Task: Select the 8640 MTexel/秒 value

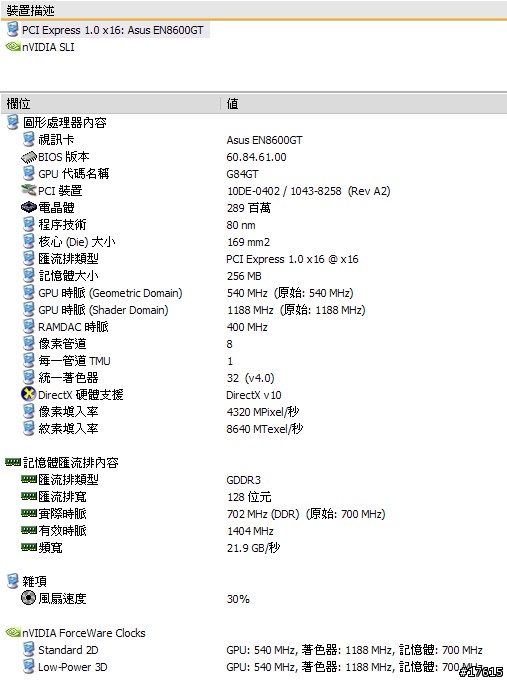Action: coord(265,428)
